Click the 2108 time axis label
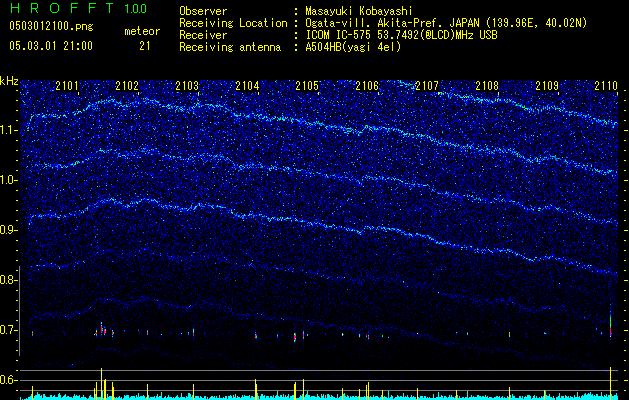629x400 pixels. 487,87
